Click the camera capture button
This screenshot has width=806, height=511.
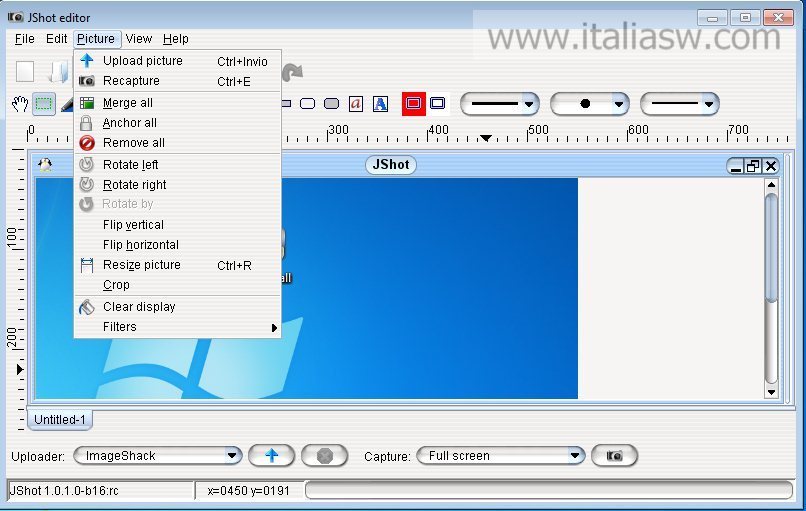tap(614, 456)
